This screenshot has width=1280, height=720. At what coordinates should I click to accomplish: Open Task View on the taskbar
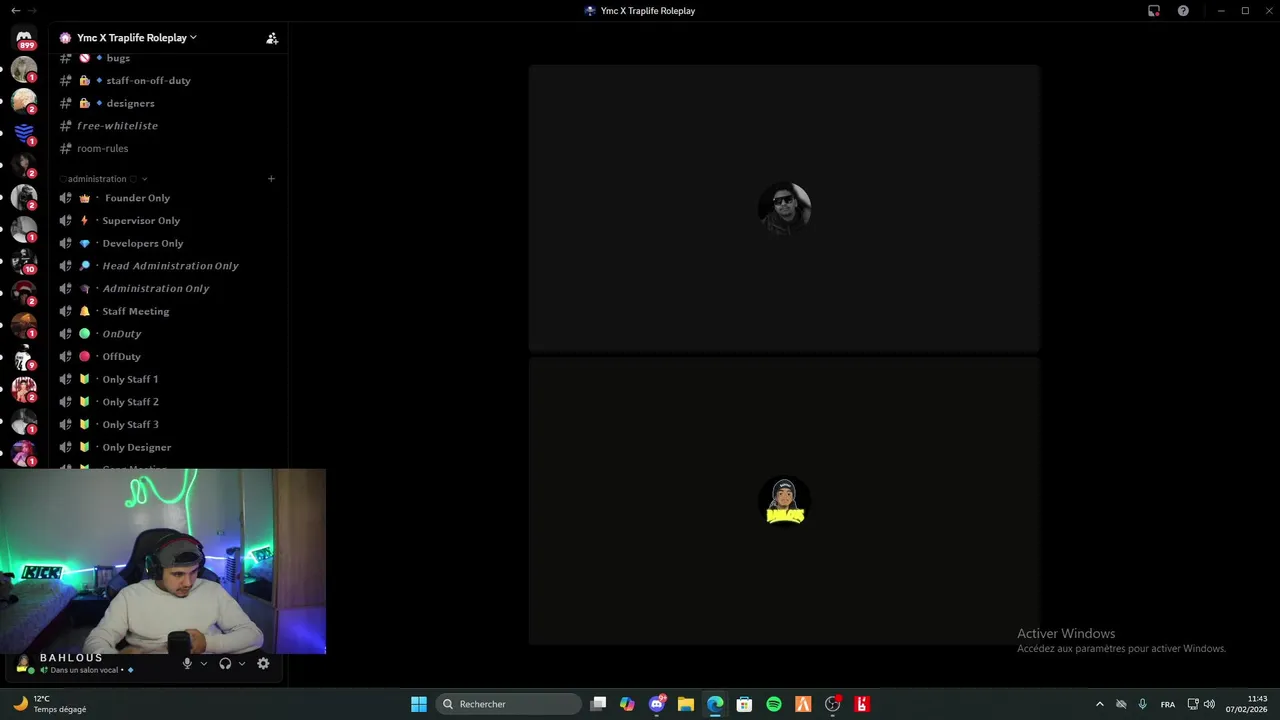pos(598,704)
